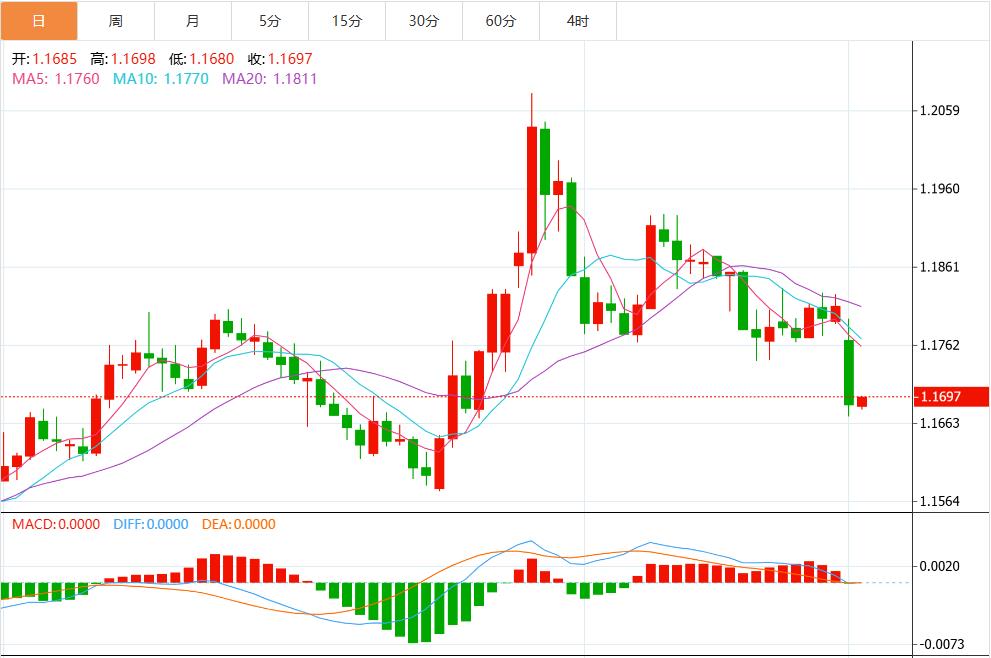Click the 0.0020 MACD axis label
991x658 pixels.
(x=939, y=566)
